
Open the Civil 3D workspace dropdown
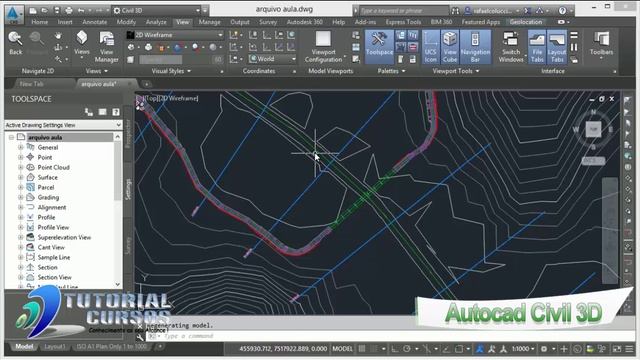157,10
